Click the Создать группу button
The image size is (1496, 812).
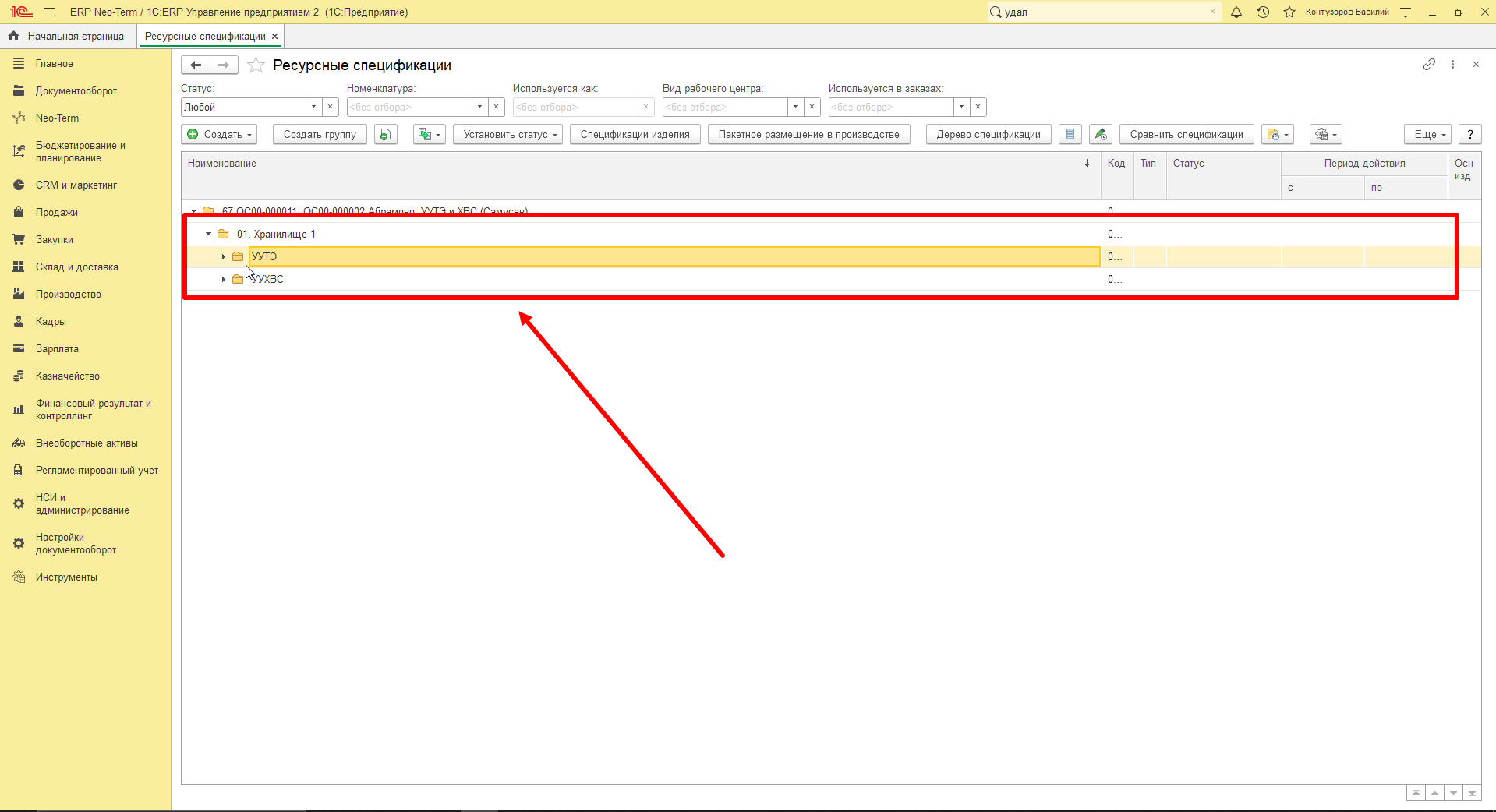click(320, 134)
